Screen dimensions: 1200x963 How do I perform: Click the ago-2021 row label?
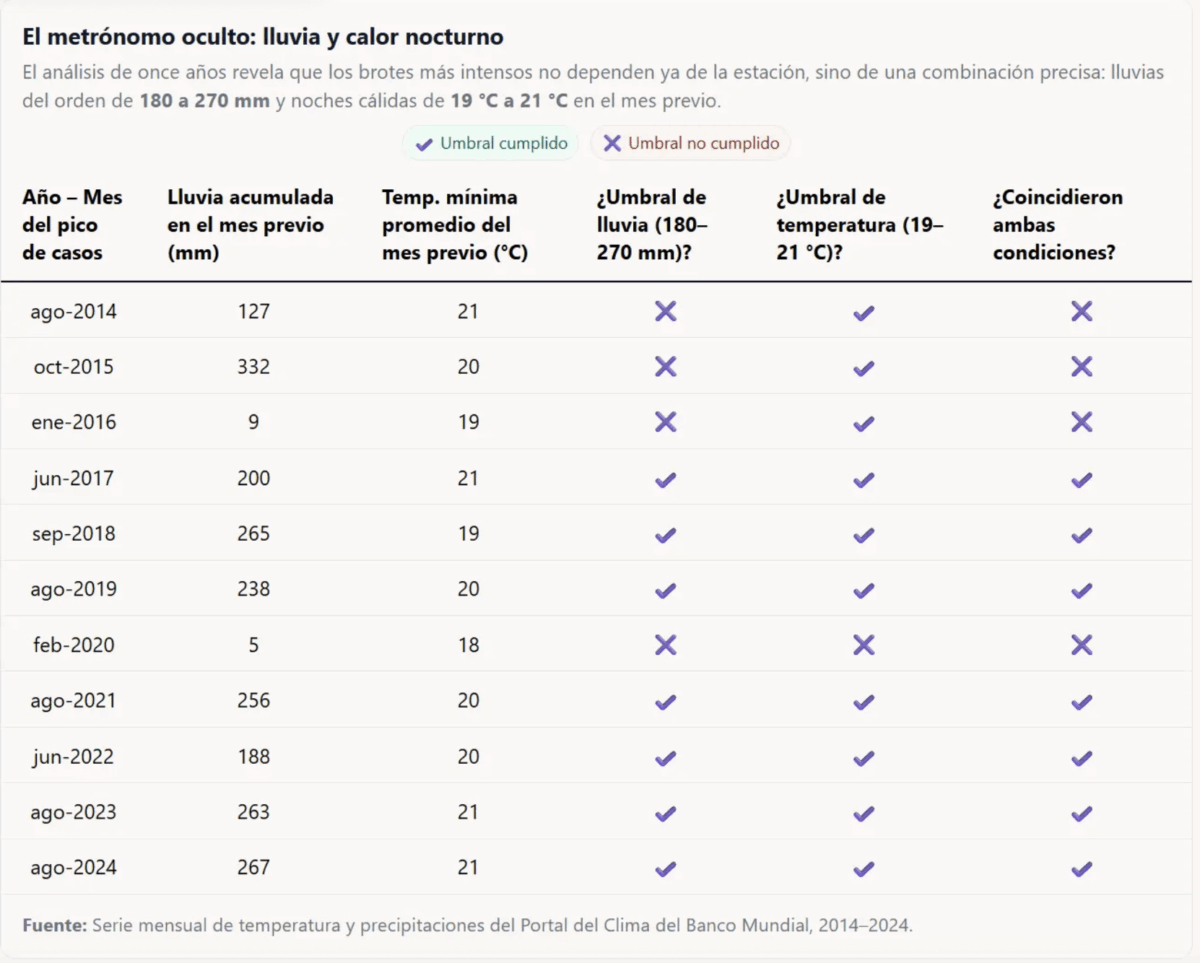(73, 701)
